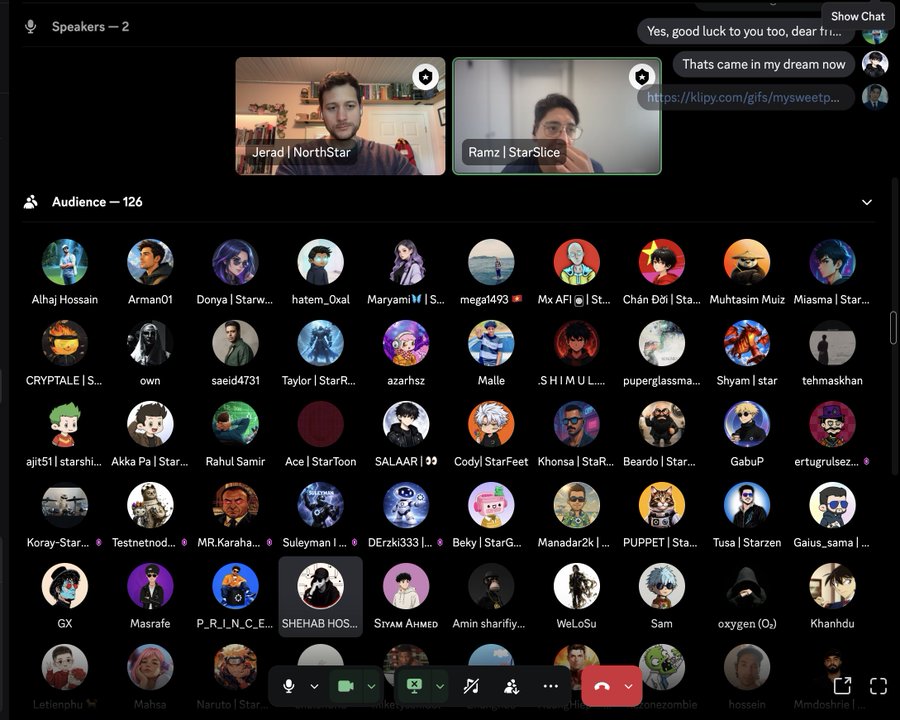Open Donya | Starw... avatar
The width and height of the screenshot is (900, 720).
click(x=235, y=262)
